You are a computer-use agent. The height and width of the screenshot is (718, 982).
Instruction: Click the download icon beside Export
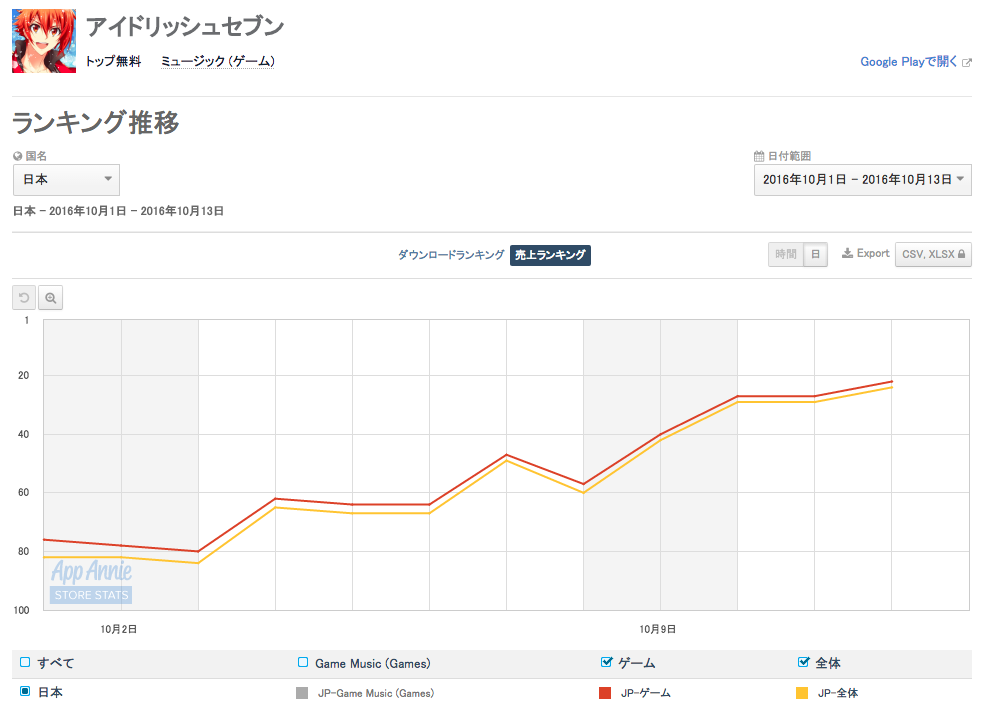pyautogui.click(x=847, y=253)
